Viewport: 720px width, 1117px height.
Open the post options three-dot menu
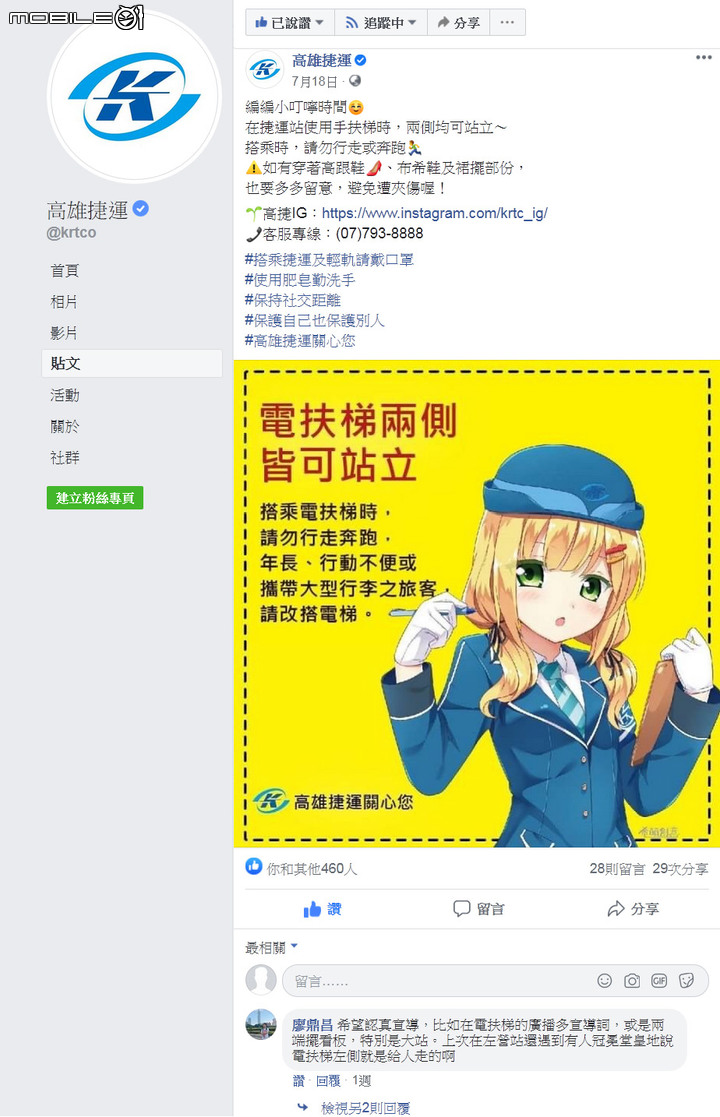[704, 58]
